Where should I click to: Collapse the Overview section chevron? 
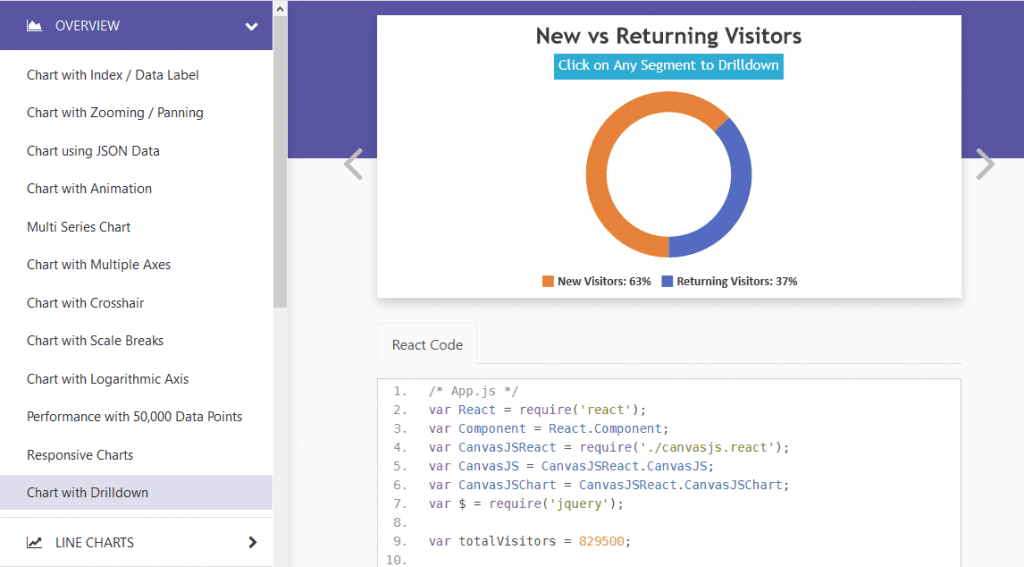pyautogui.click(x=251, y=27)
